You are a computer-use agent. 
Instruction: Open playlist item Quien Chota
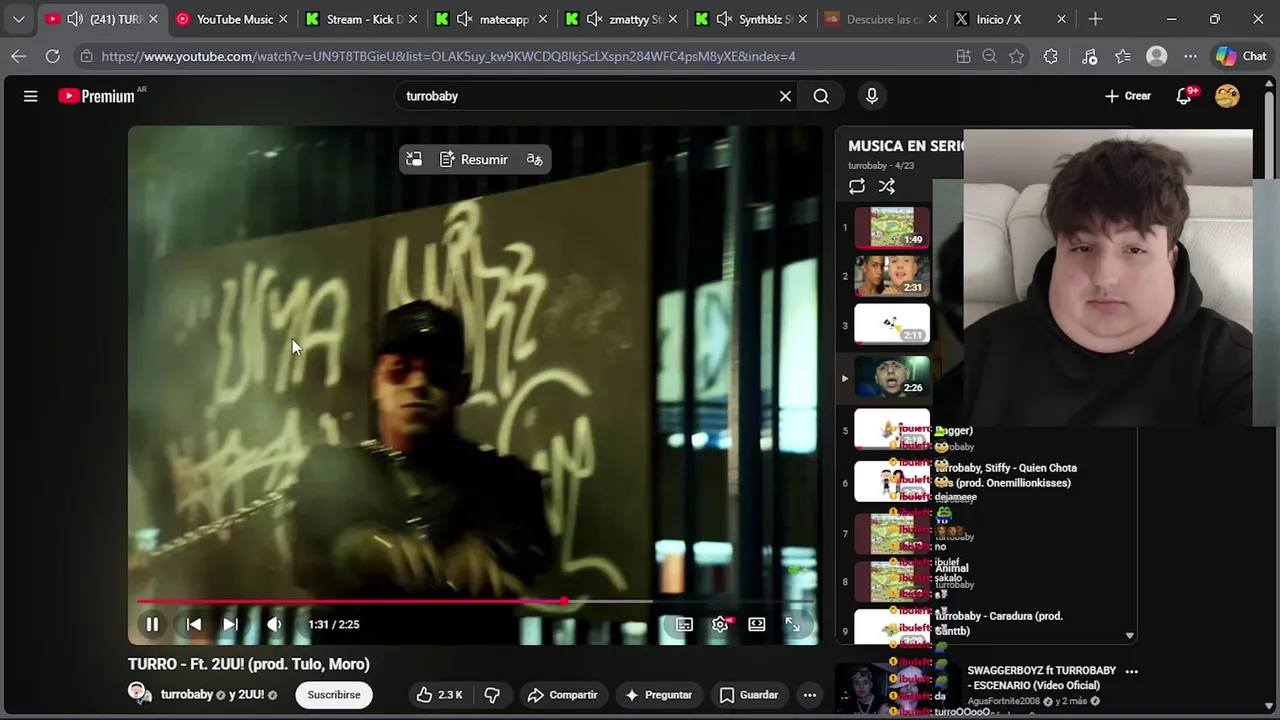coord(1005,475)
